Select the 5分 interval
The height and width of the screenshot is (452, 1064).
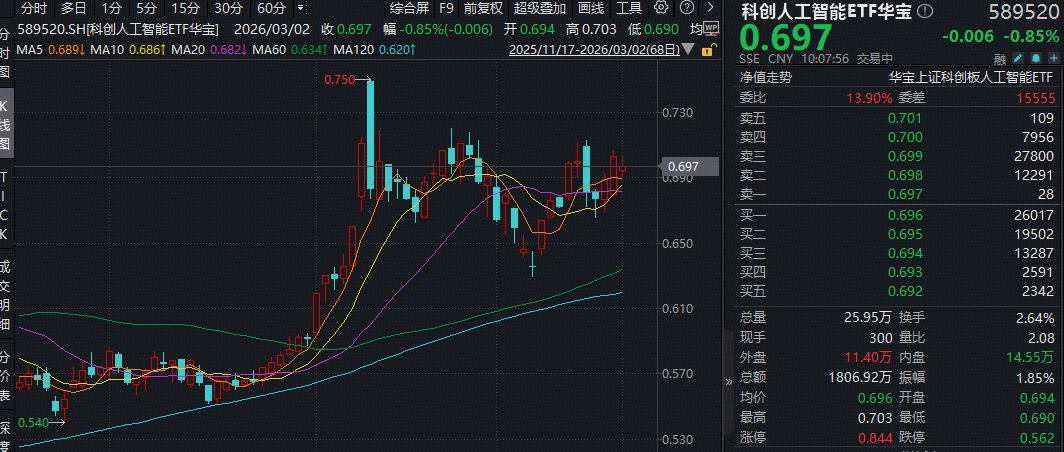click(x=145, y=8)
